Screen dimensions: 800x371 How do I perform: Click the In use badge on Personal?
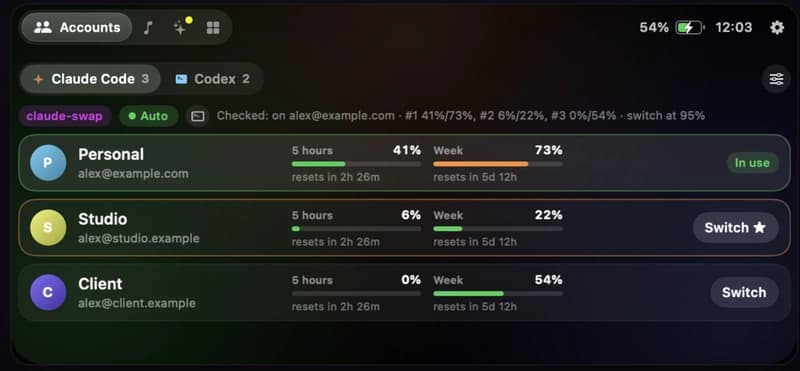pyautogui.click(x=752, y=163)
